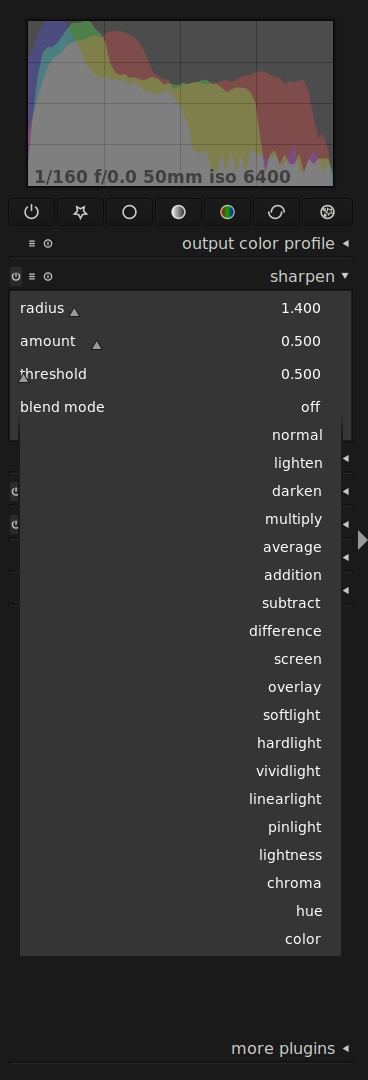The image size is (368, 1080).
Task: Collapse the sharpen module arrow
Action: [345, 276]
